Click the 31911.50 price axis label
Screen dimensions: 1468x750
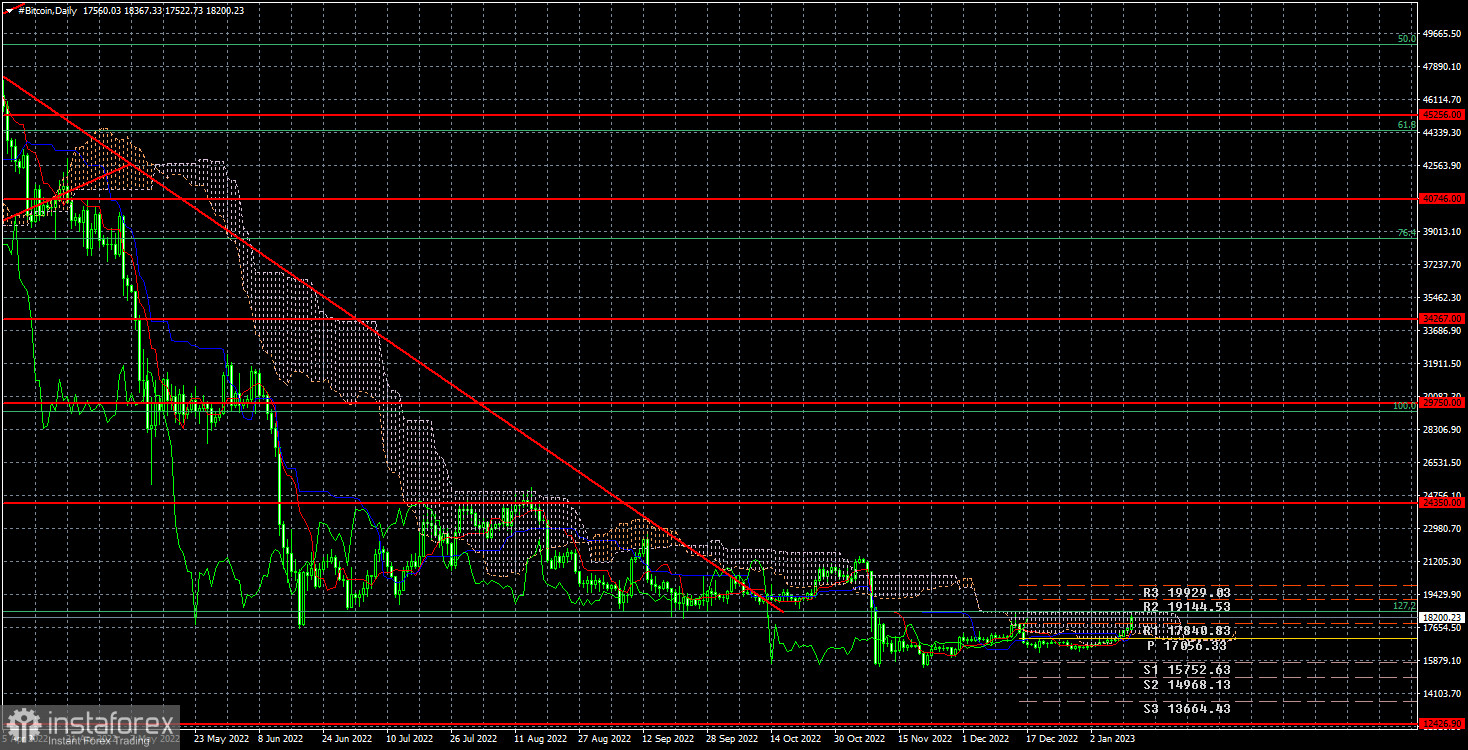click(x=1442, y=364)
